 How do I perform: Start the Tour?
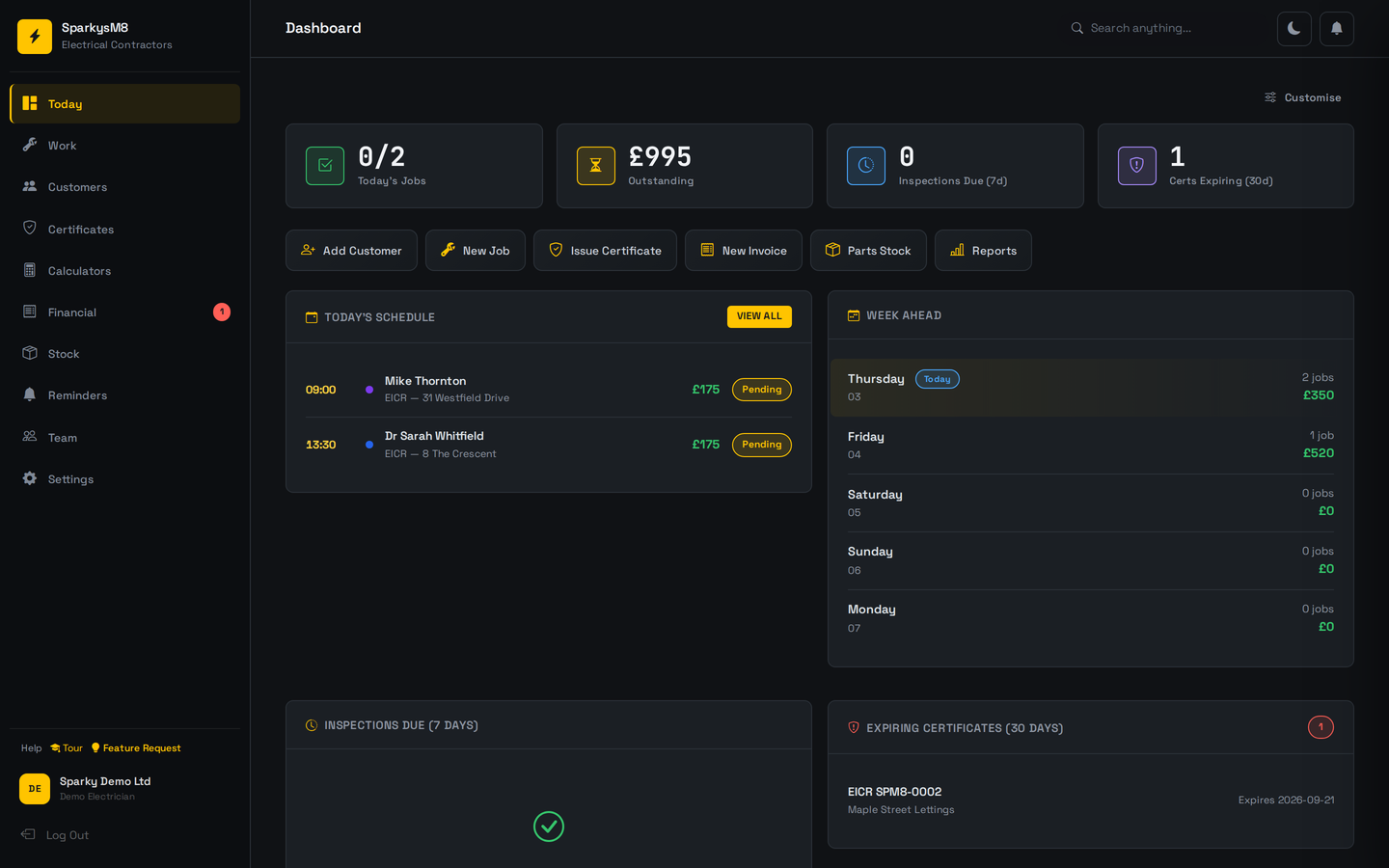click(x=67, y=748)
